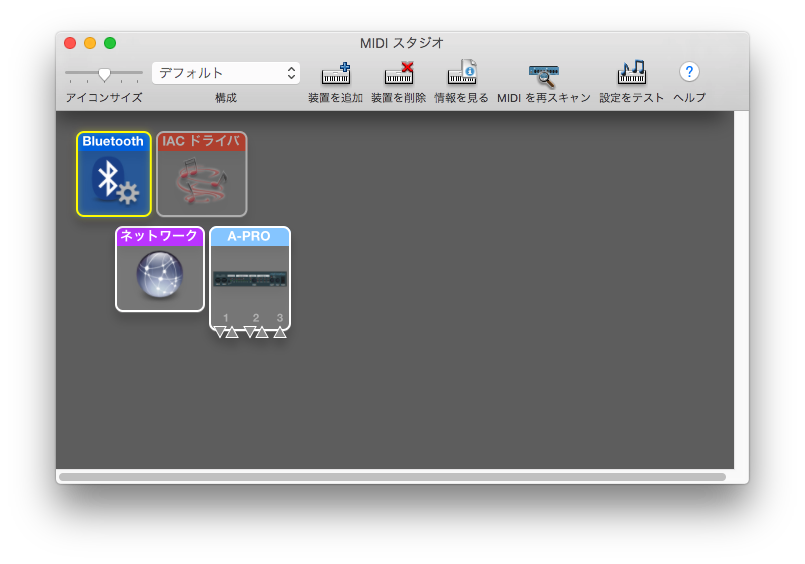Screen dimensions: 805x564
Task: Select the IAC ドライバ device icon
Action: click(x=202, y=174)
